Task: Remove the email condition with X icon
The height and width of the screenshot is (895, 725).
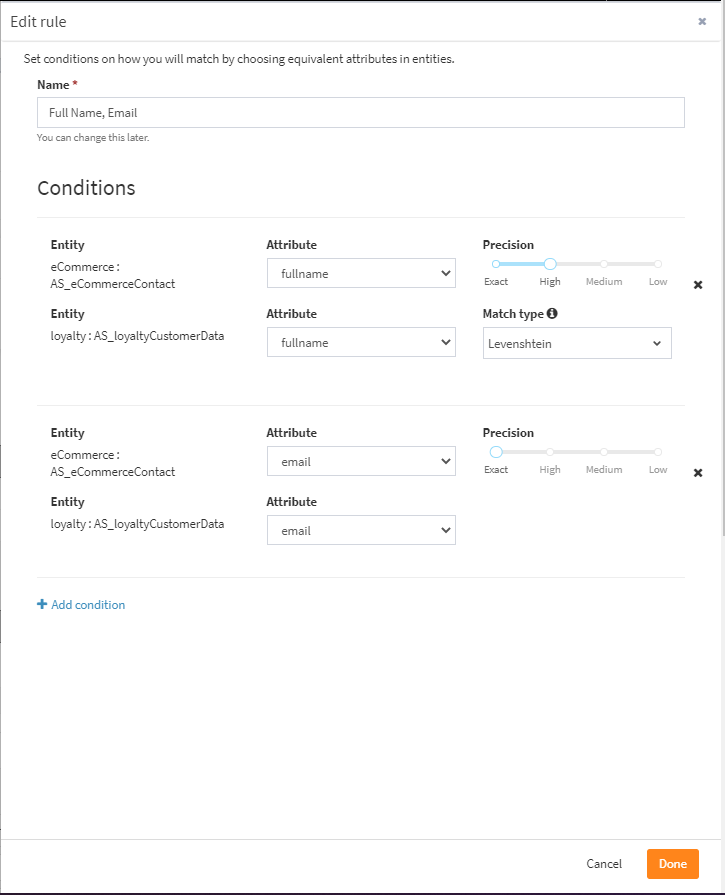Action: click(x=698, y=473)
